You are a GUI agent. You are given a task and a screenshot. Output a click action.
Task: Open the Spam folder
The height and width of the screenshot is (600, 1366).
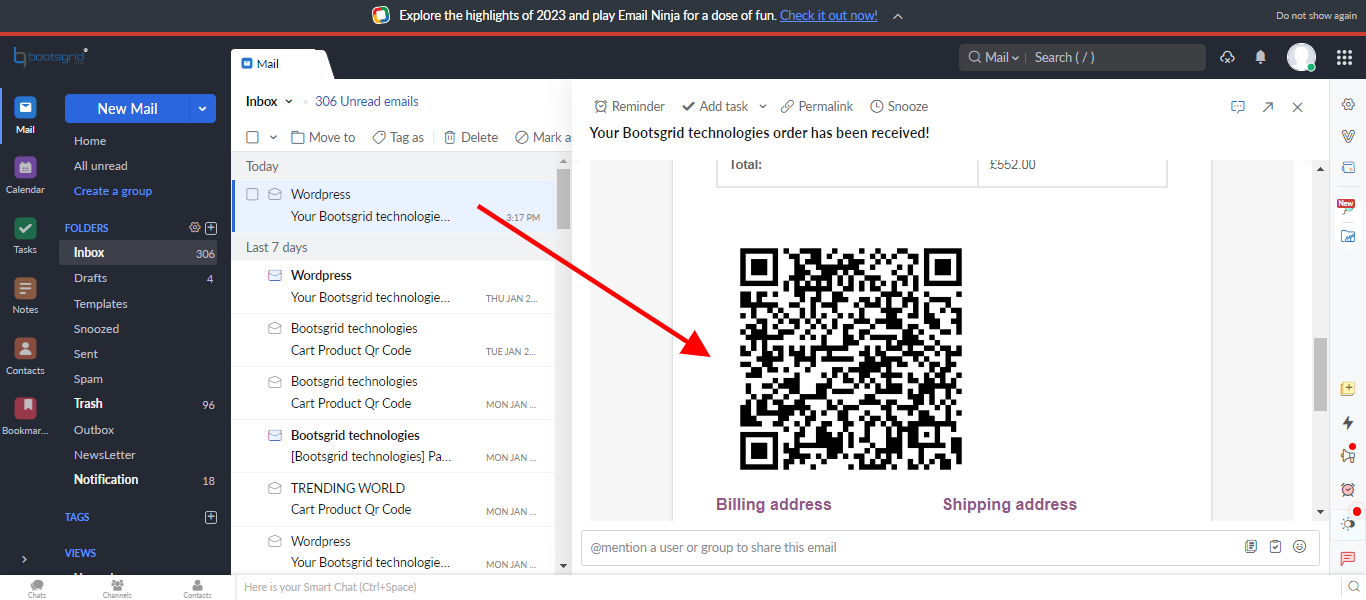point(138,379)
